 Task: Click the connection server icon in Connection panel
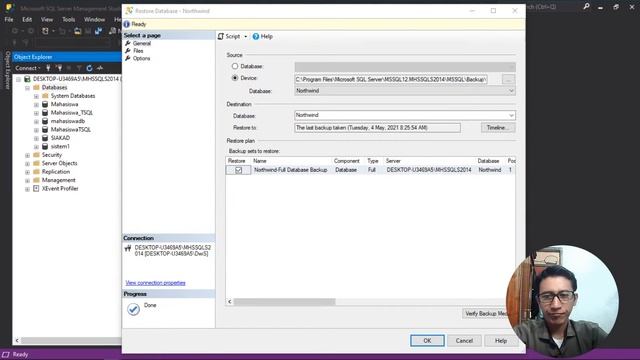pyautogui.click(x=128, y=248)
